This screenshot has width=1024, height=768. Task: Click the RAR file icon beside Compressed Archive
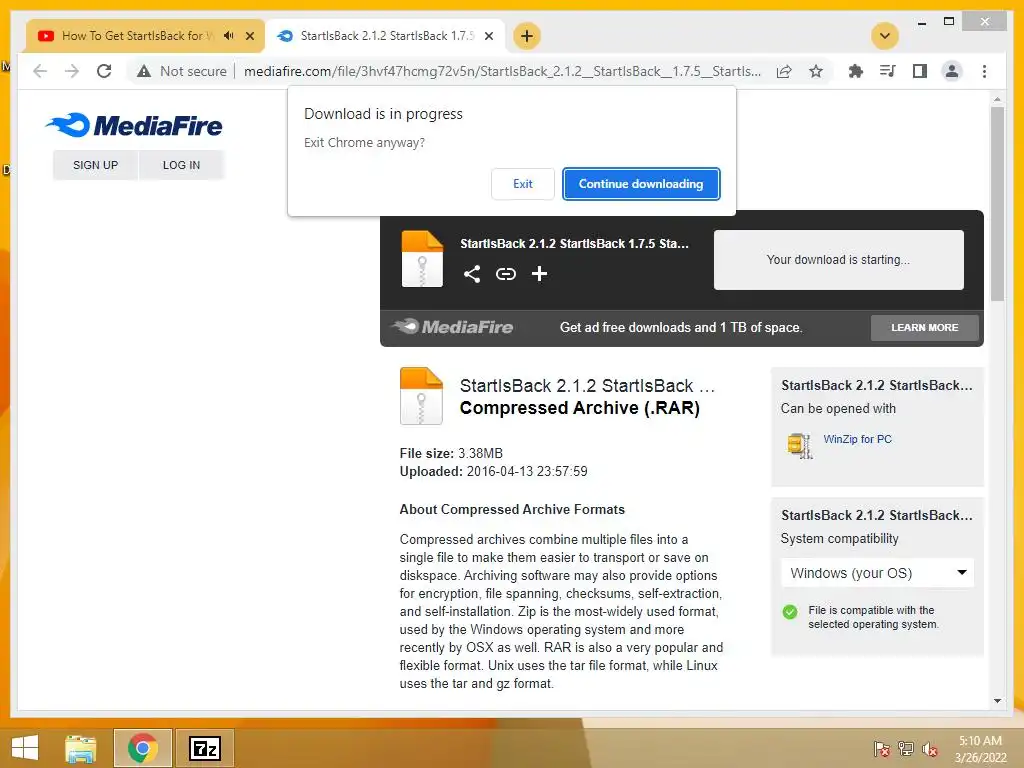coord(421,396)
